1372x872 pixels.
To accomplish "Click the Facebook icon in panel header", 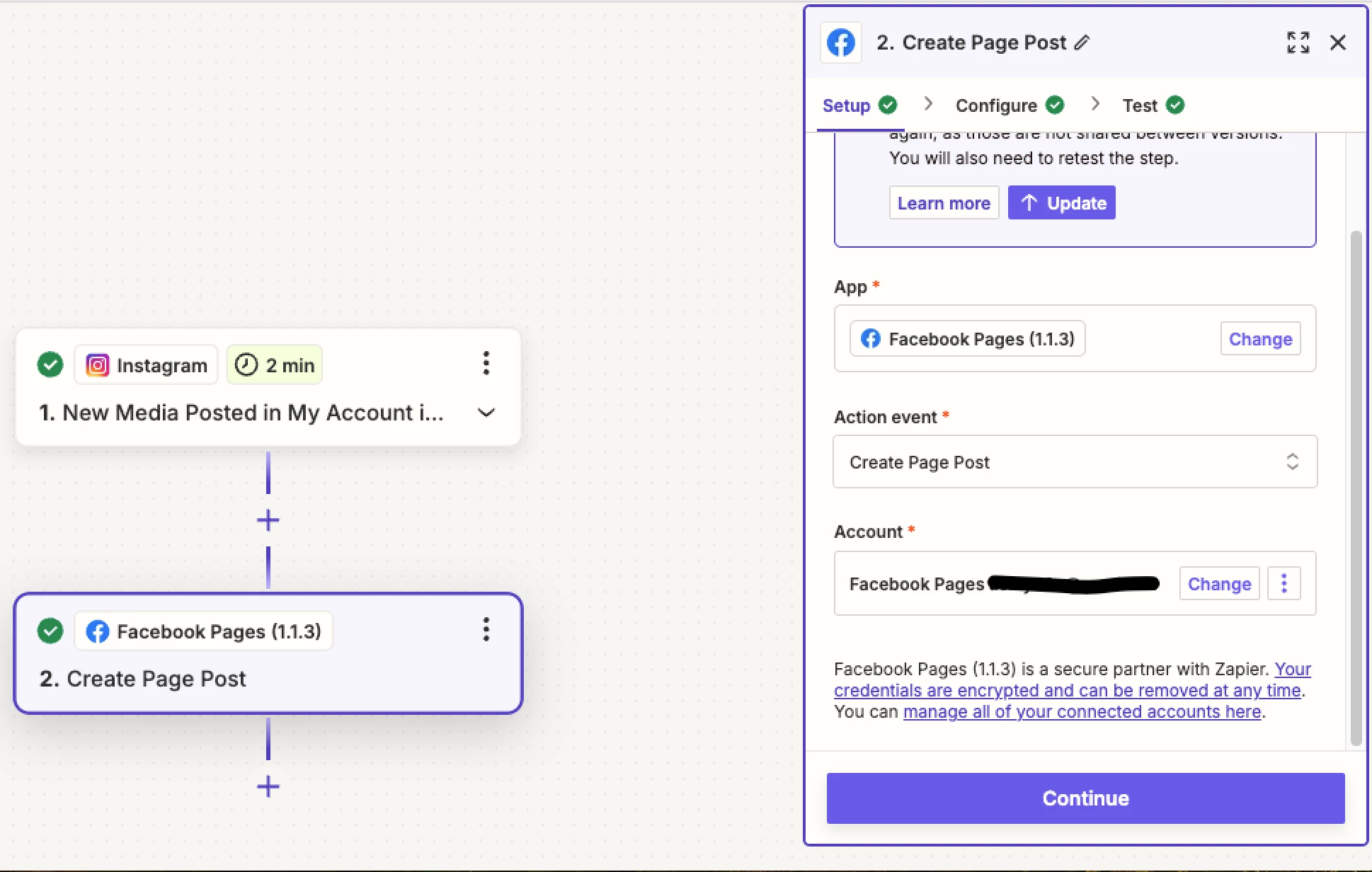I will [840, 43].
